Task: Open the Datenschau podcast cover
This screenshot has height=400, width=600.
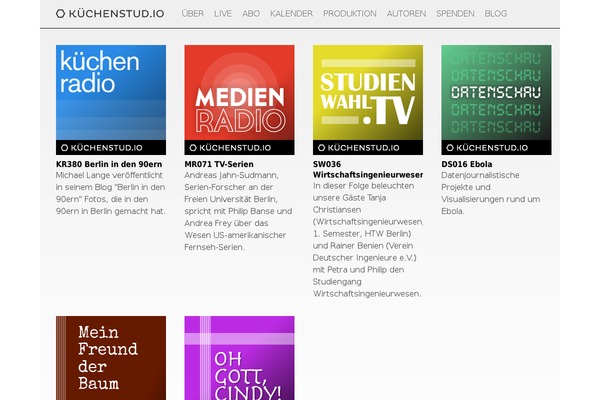Action: coord(496,100)
